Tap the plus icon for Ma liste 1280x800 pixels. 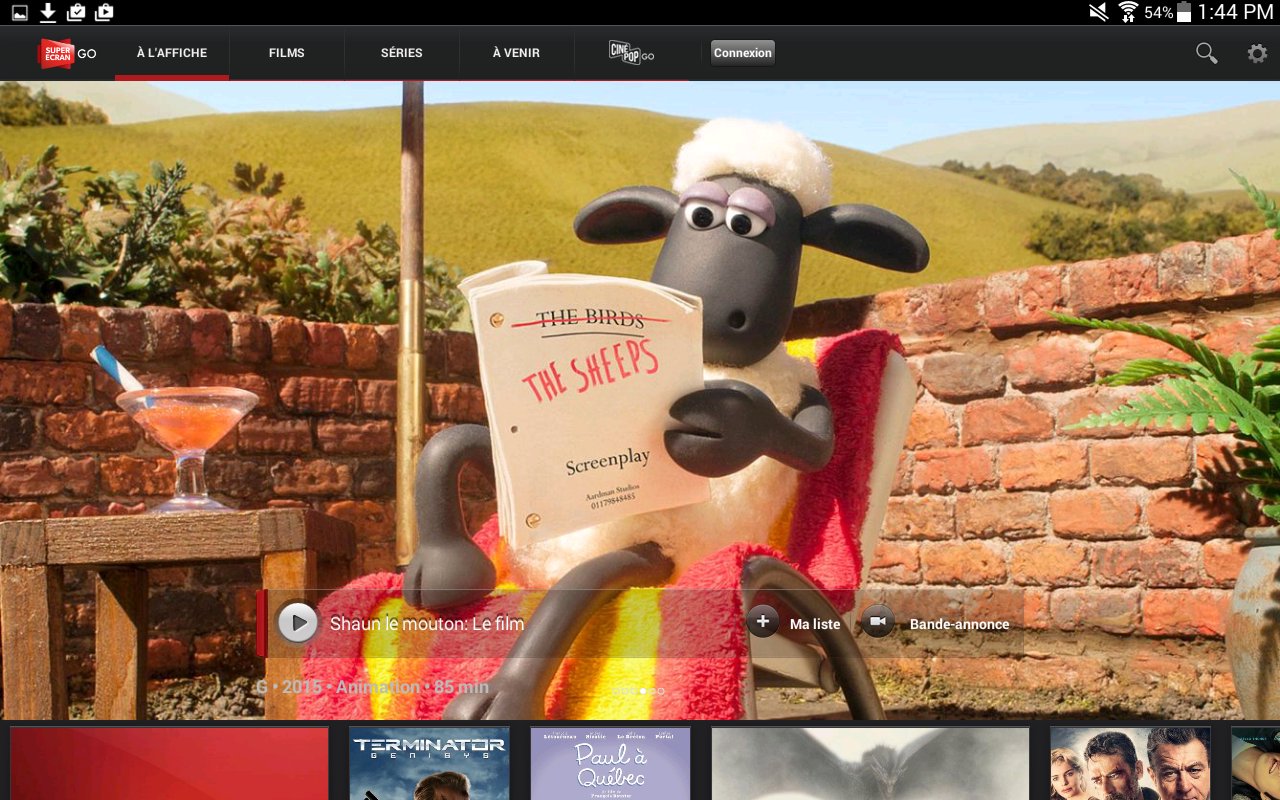(762, 622)
